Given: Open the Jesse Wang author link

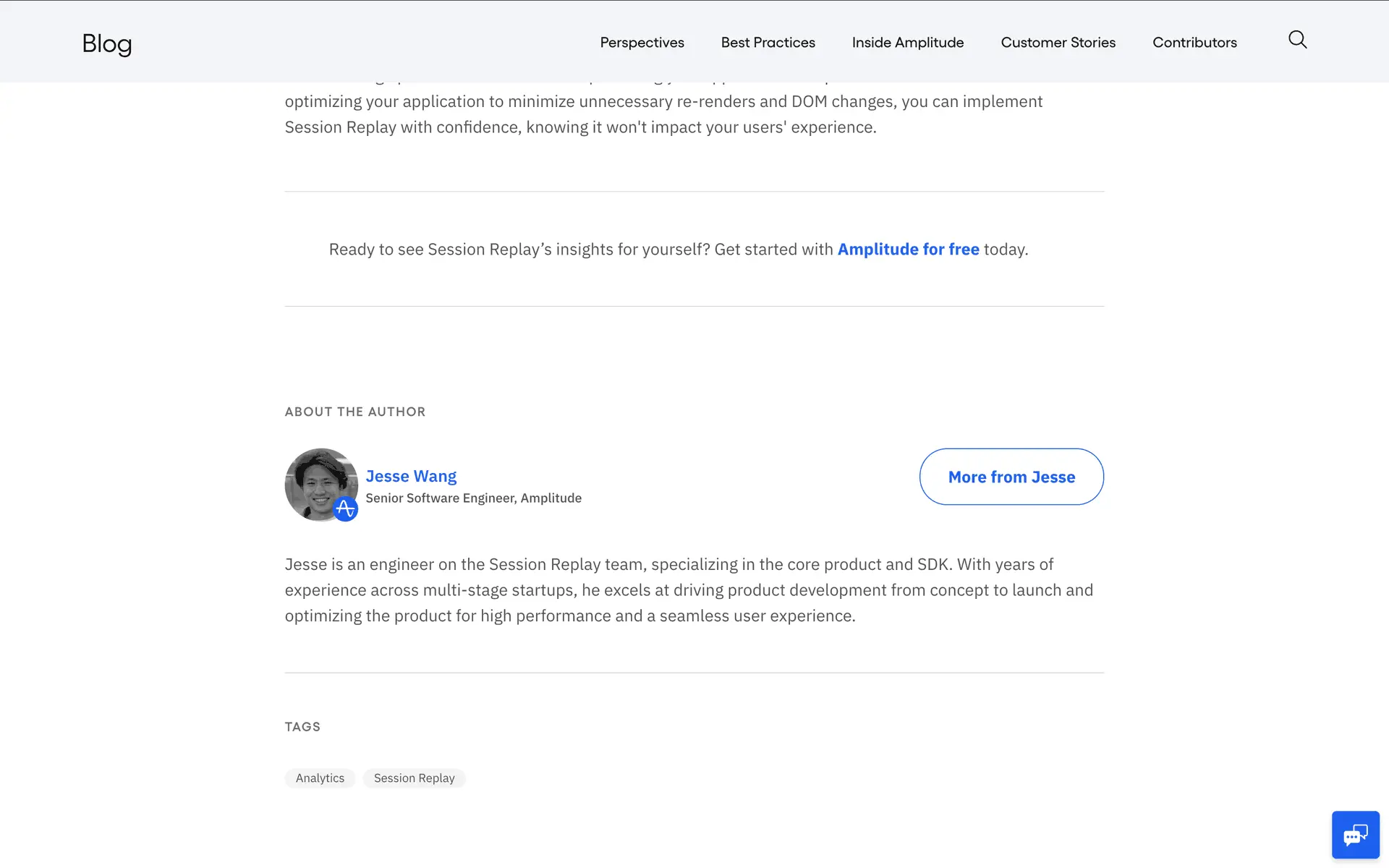Looking at the screenshot, I should click(411, 476).
